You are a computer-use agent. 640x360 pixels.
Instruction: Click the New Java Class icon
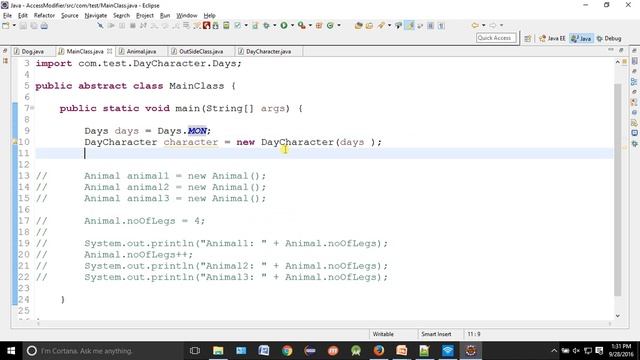point(330,26)
